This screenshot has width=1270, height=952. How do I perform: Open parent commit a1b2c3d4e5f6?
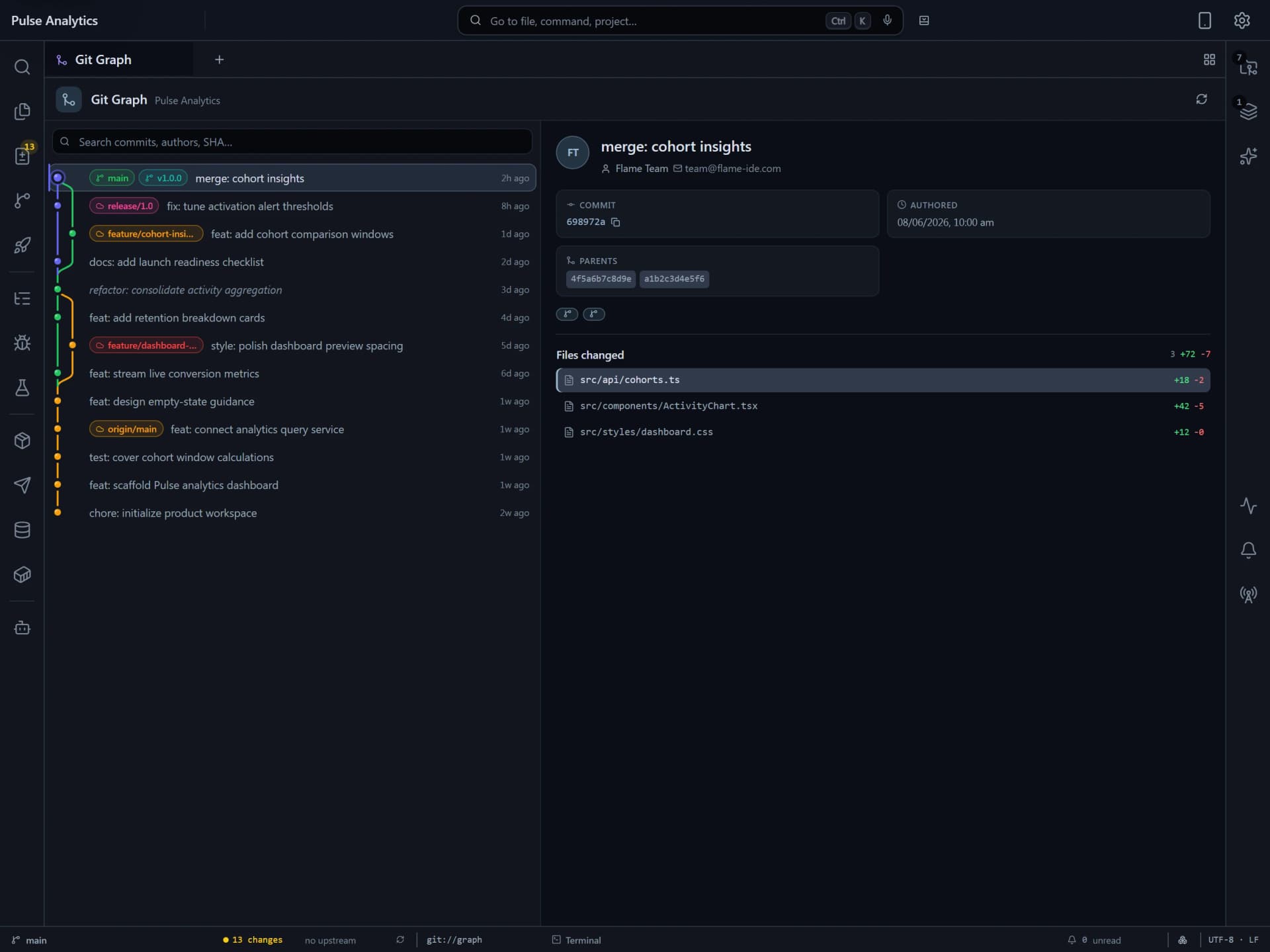[674, 279]
